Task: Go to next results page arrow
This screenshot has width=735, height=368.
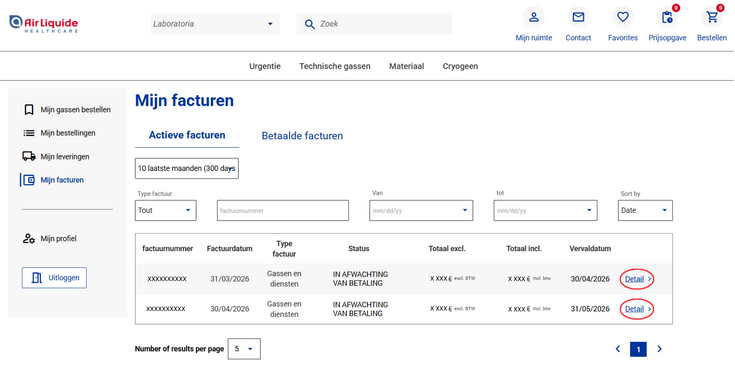Action: coord(660,349)
